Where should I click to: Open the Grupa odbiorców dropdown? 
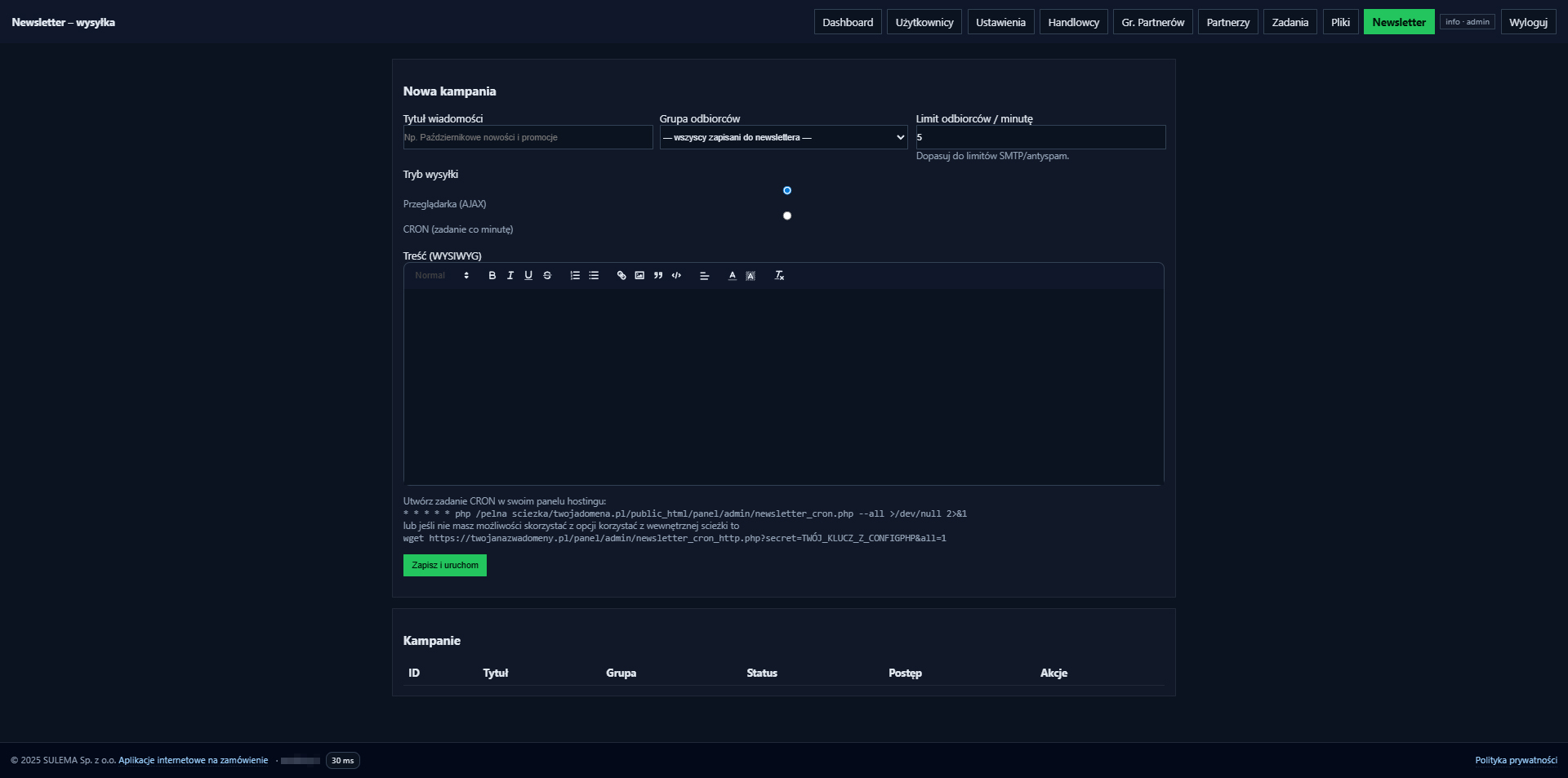783,137
